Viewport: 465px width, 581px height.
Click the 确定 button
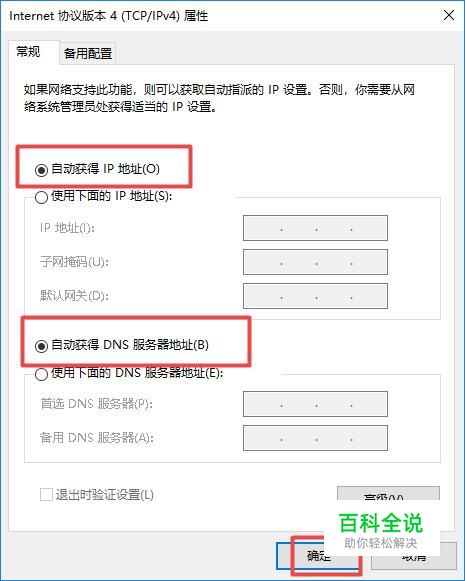tap(319, 555)
